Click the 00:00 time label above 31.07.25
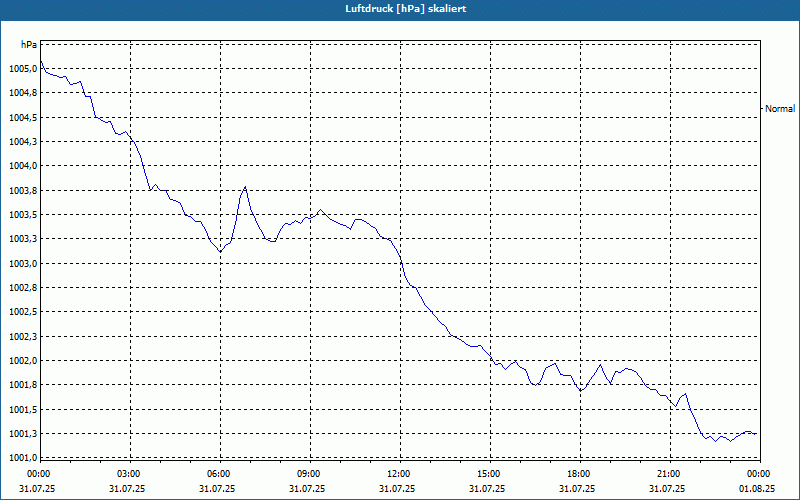 [38, 474]
